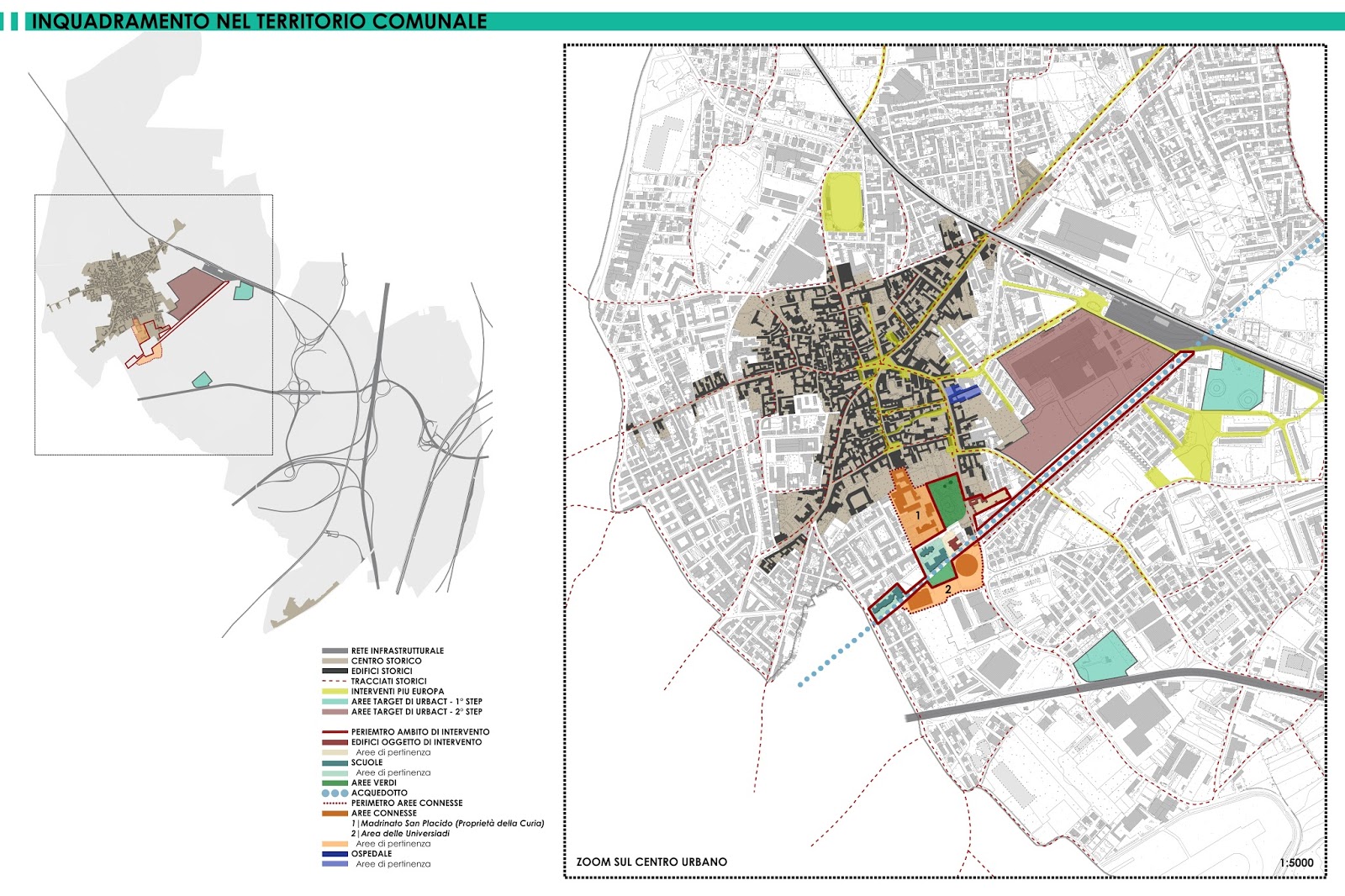Click the dark teal SCUOLE legend swatch

pyautogui.click(x=335, y=762)
